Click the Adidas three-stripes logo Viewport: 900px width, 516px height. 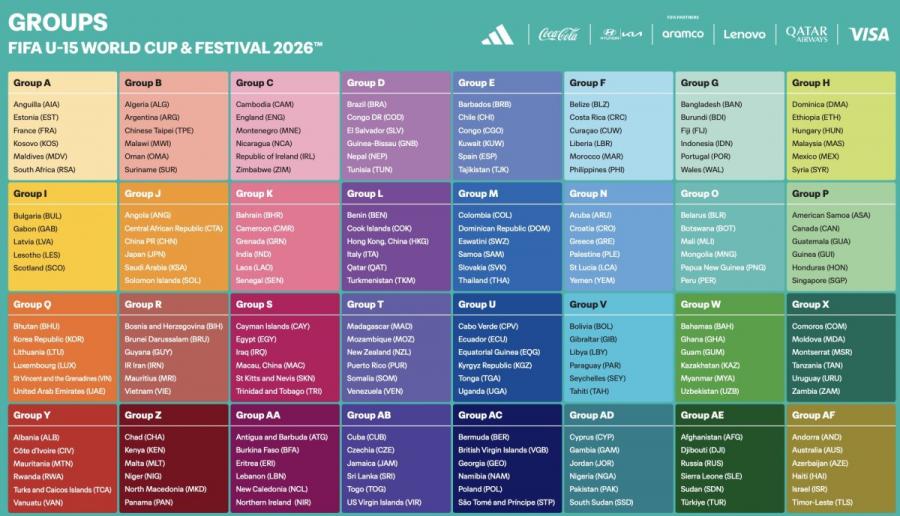click(498, 34)
